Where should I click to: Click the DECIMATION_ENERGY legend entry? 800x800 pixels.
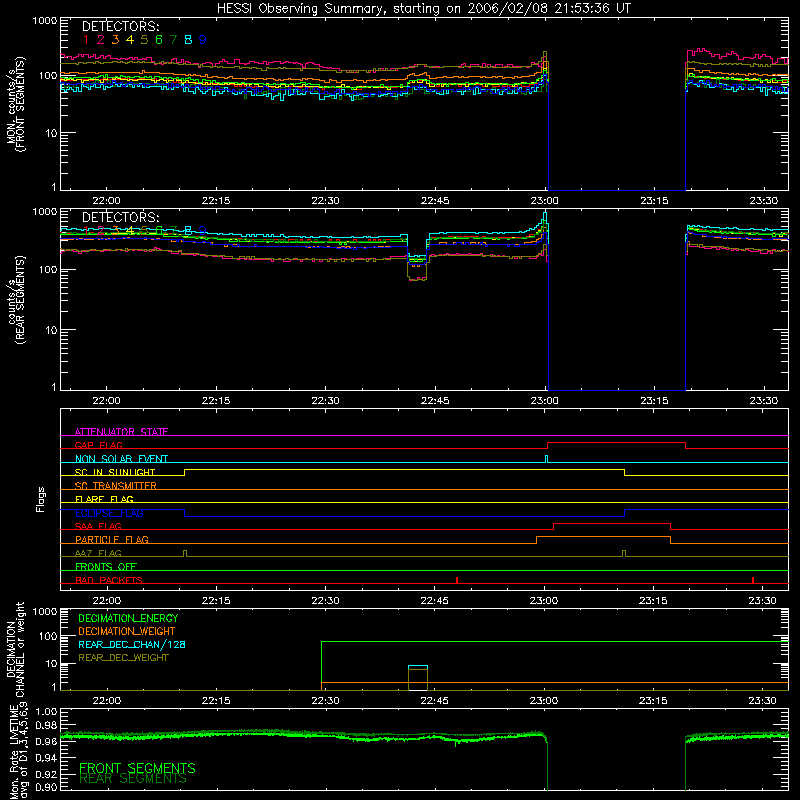click(128, 618)
